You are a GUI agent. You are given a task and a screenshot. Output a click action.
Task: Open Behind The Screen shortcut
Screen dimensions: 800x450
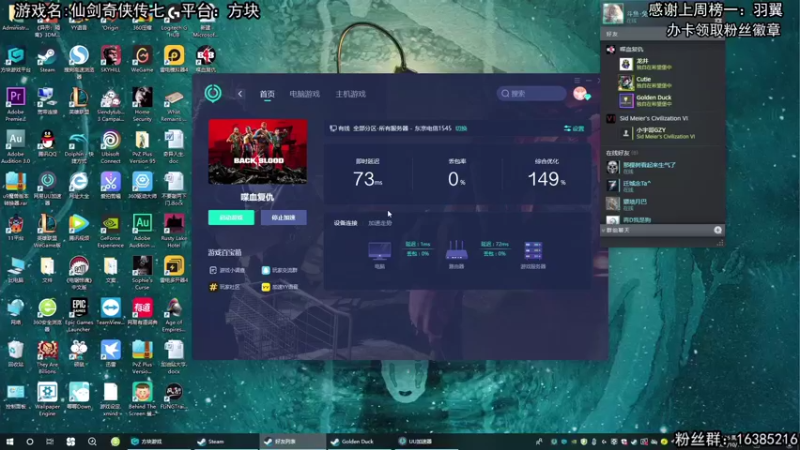[x=142, y=399]
